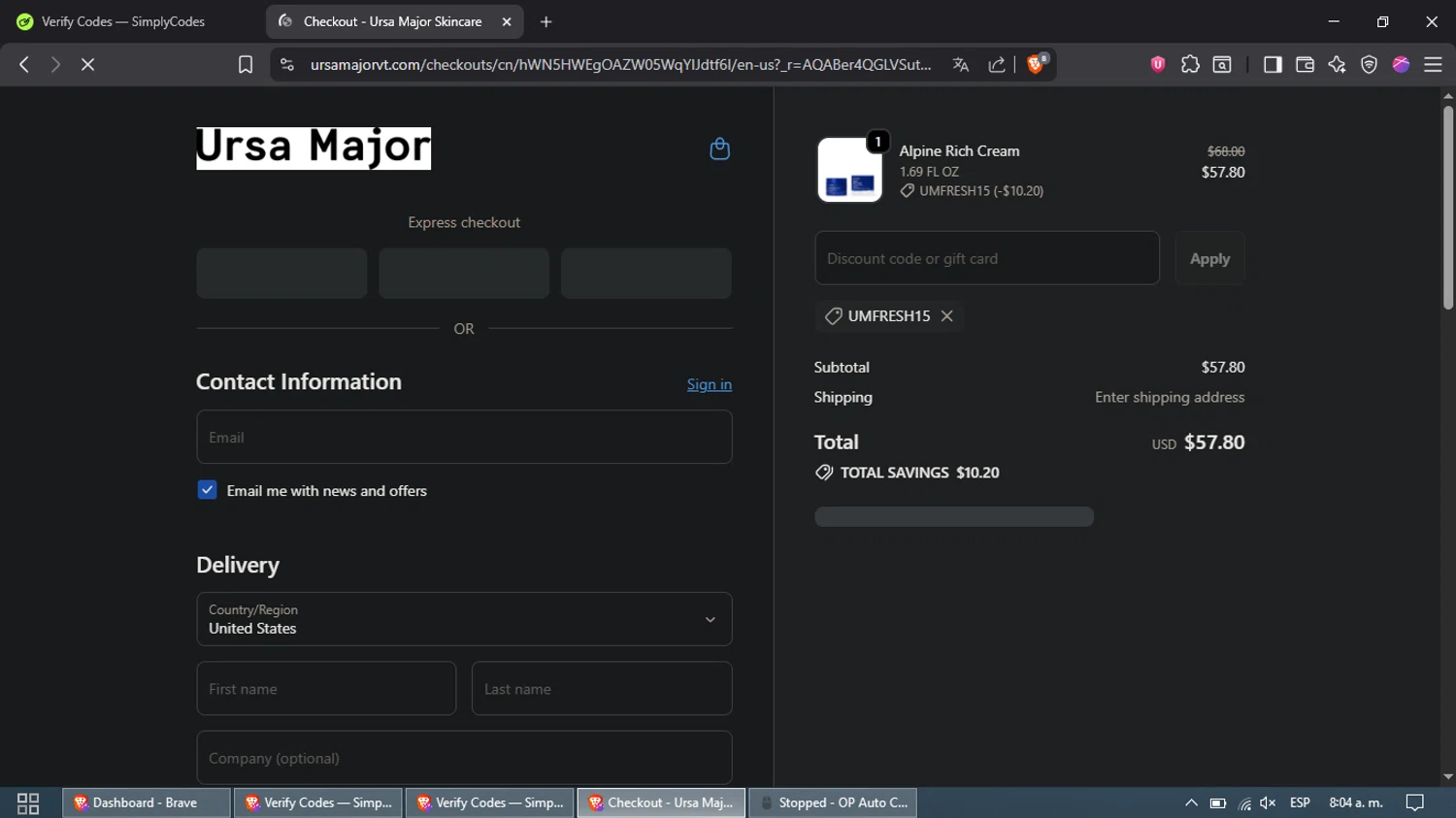Open the tab search icon in toolbar
This screenshot has width=1456, height=818.
(1222, 64)
